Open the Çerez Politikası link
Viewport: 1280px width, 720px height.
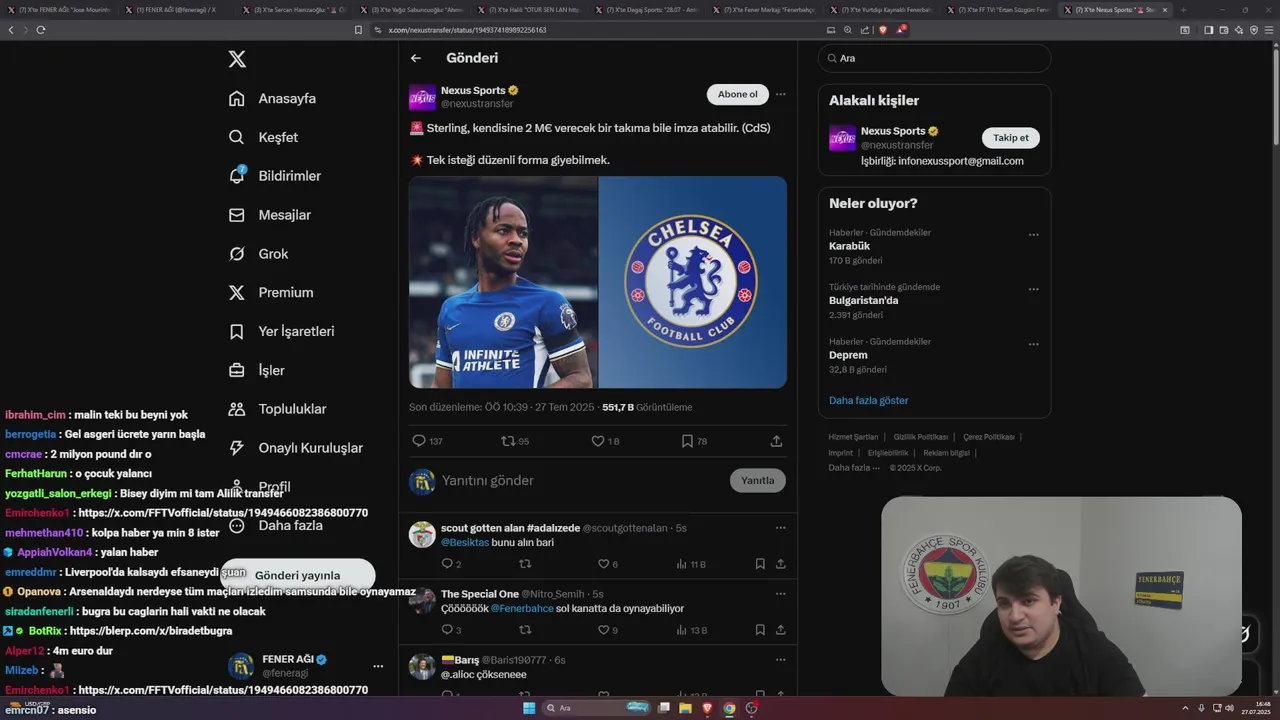tap(988, 437)
